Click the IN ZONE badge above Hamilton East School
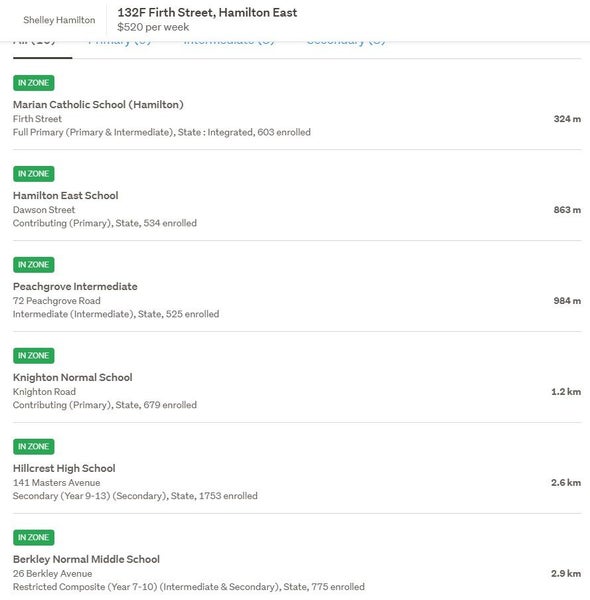 (34, 174)
